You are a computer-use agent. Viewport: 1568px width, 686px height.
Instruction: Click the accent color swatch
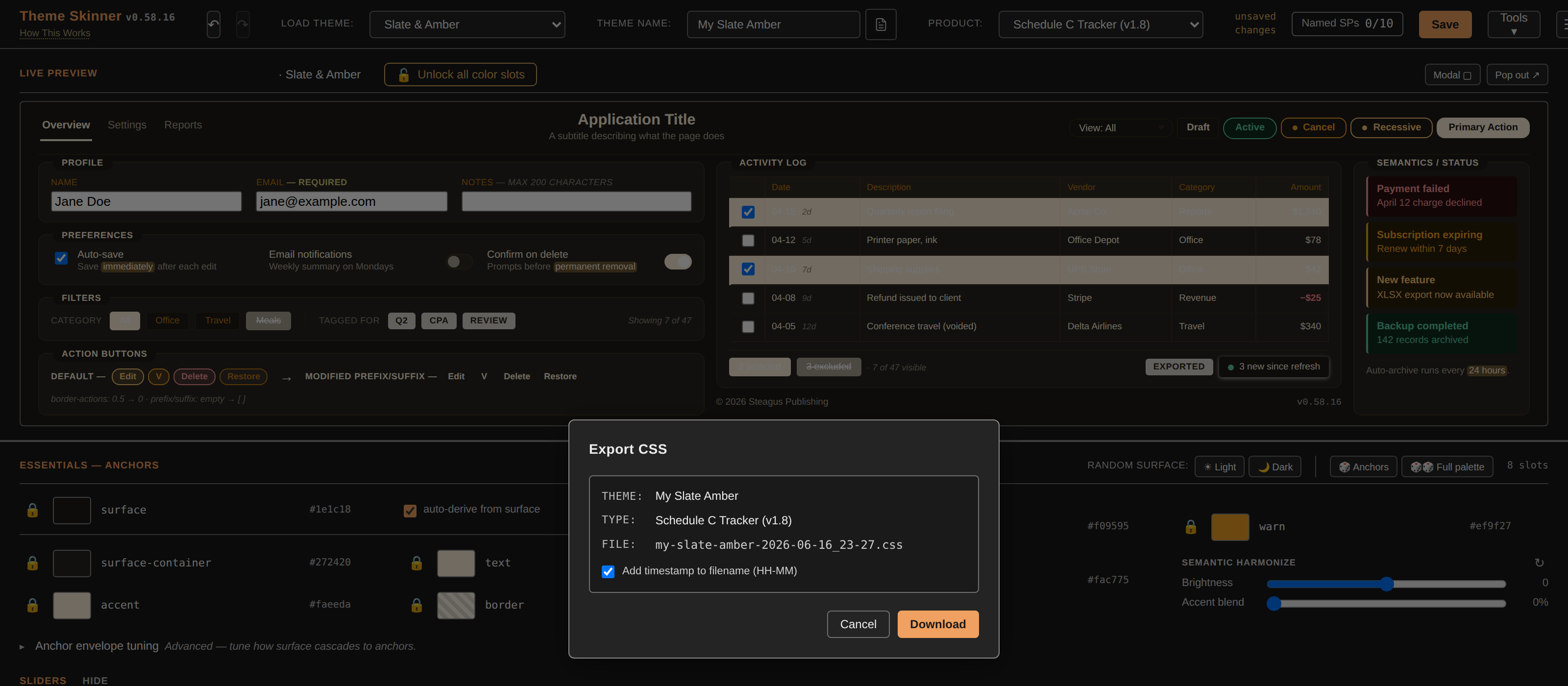pyautogui.click(x=72, y=605)
